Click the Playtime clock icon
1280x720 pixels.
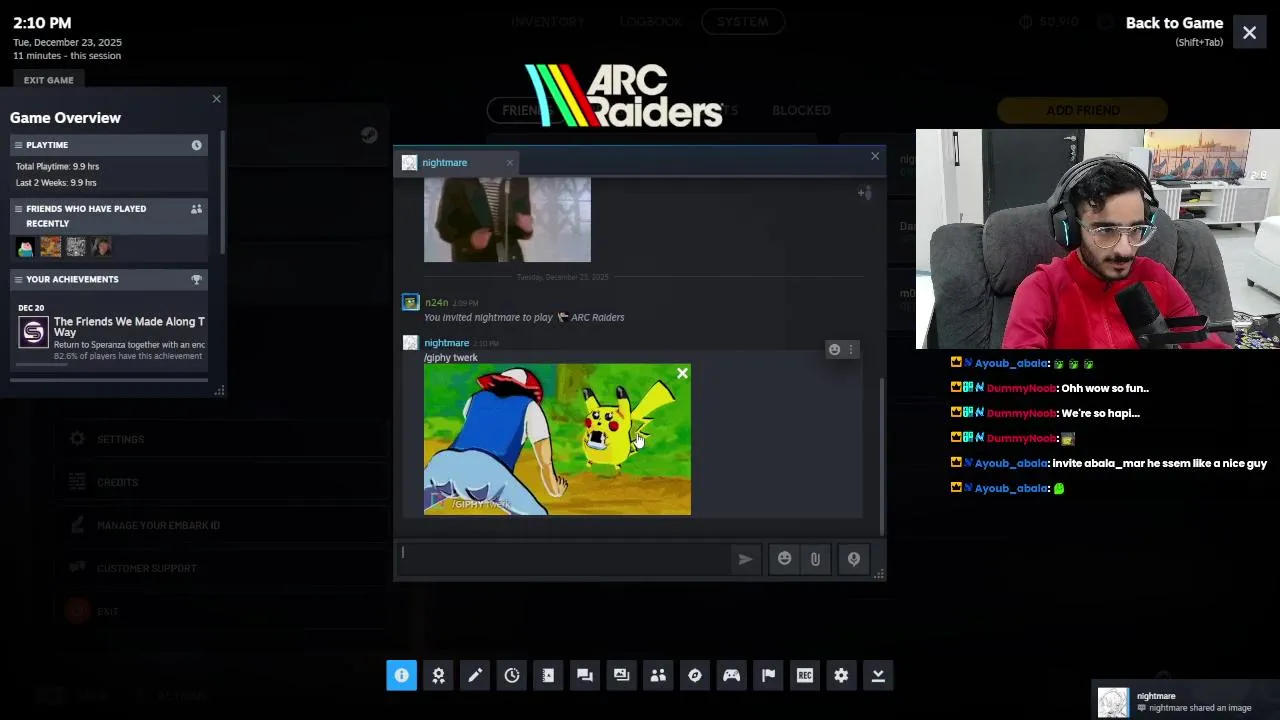[x=196, y=145]
